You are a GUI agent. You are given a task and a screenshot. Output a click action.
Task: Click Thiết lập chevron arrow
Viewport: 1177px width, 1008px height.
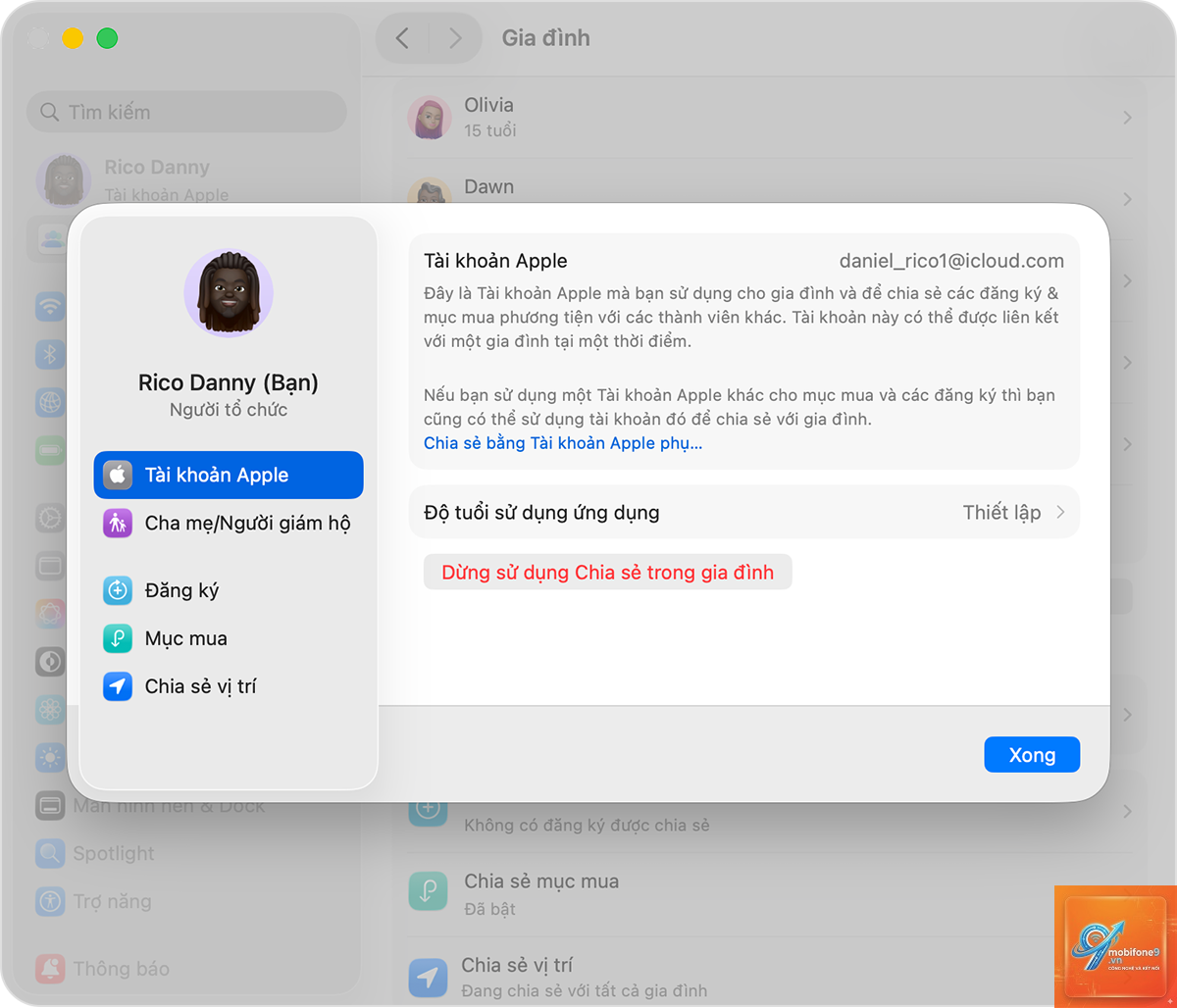1060,512
